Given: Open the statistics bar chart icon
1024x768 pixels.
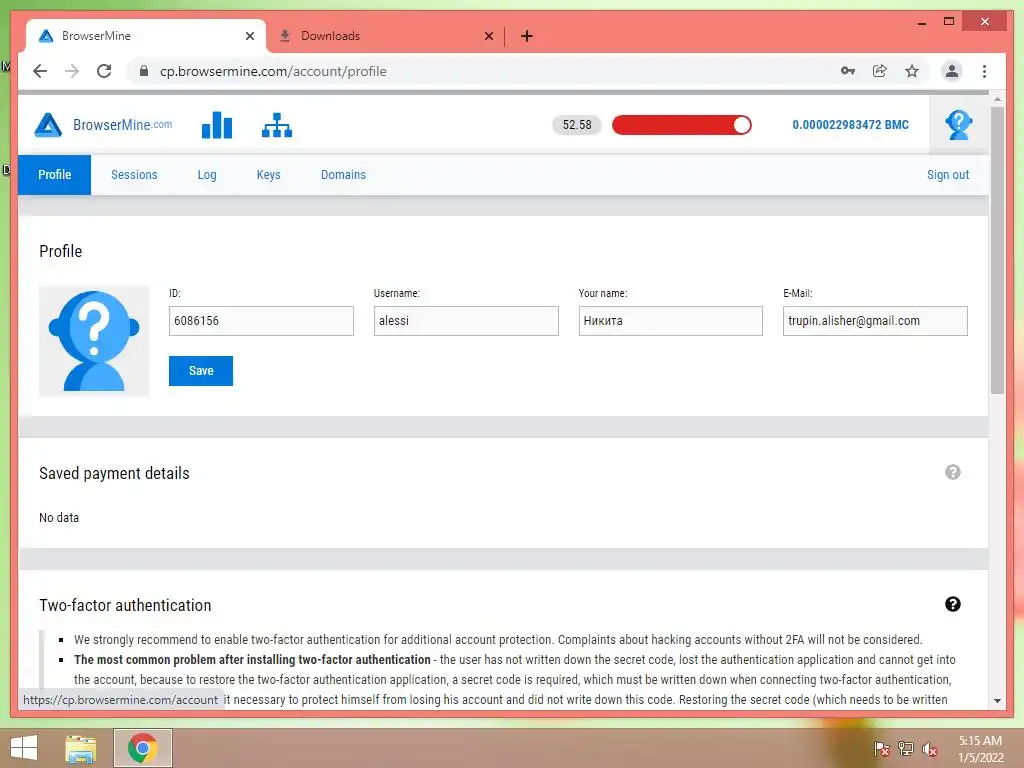Looking at the screenshot, I should (217, 125).
